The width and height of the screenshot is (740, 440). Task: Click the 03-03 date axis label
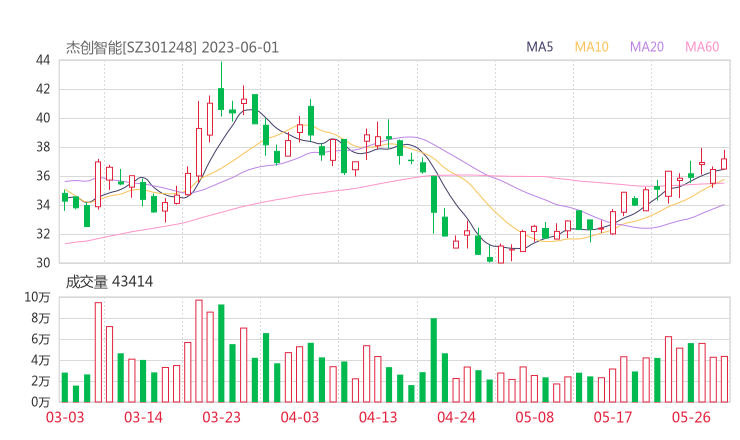65,417
